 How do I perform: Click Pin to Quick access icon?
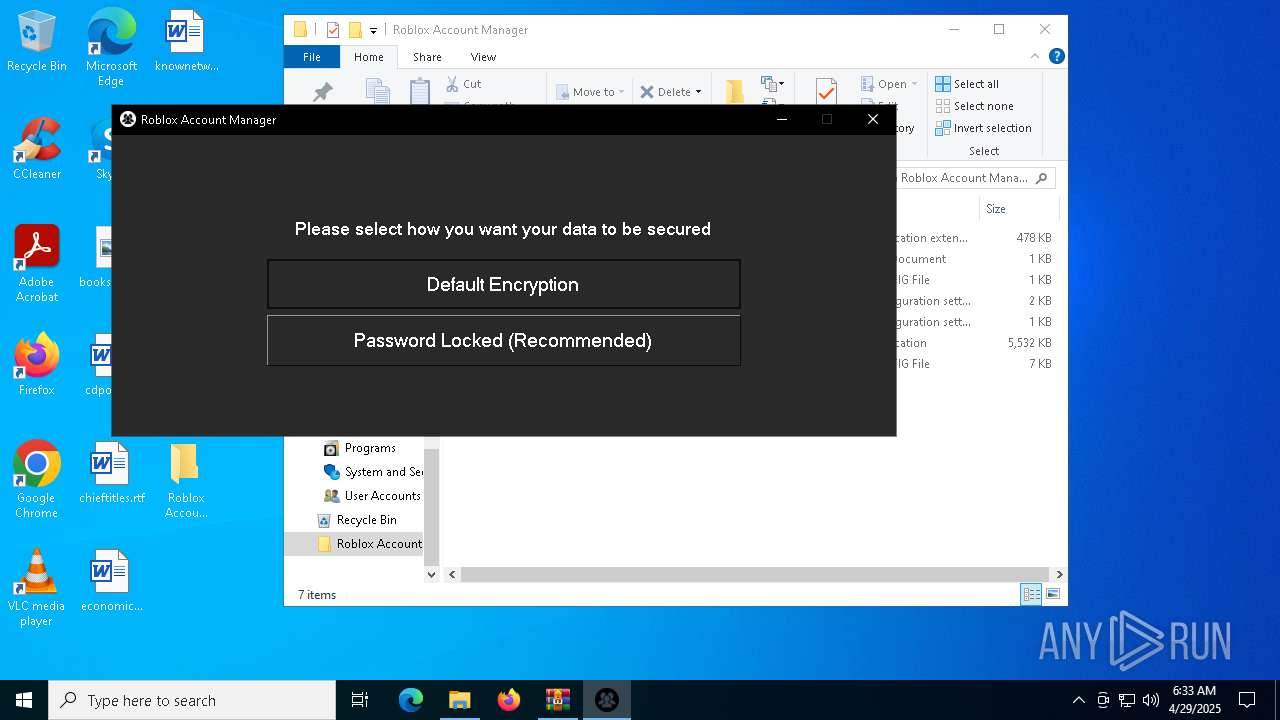(x=322, y=92)
